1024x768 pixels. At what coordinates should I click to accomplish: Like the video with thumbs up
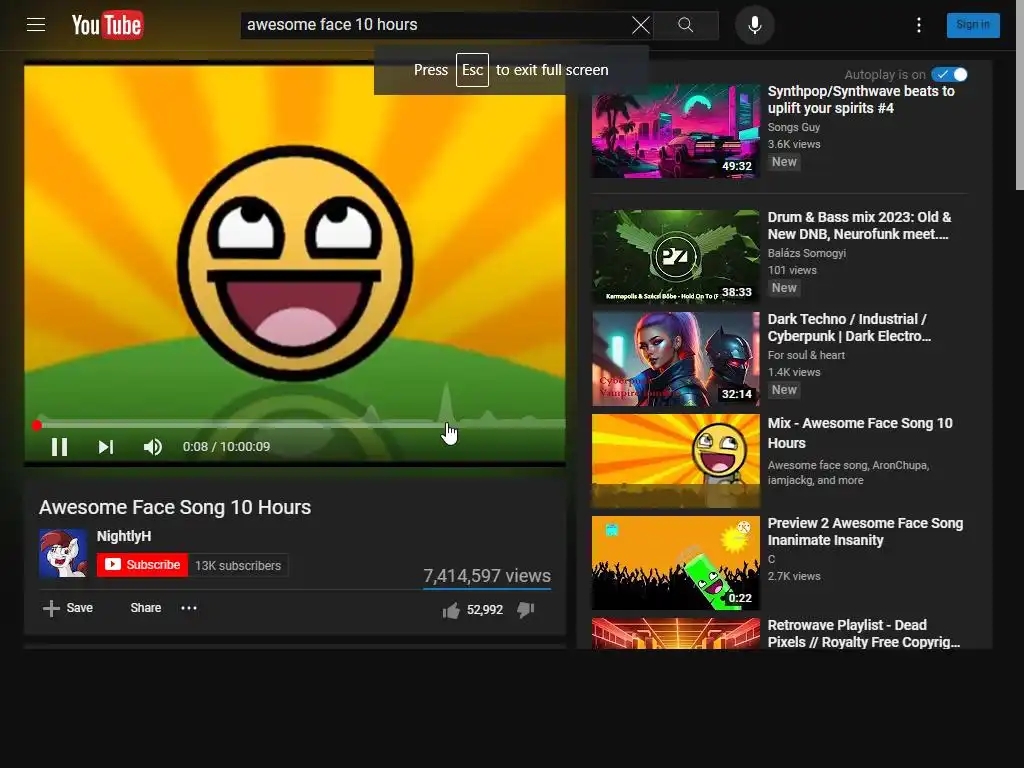pyautogui.click(x=451, y=610)
